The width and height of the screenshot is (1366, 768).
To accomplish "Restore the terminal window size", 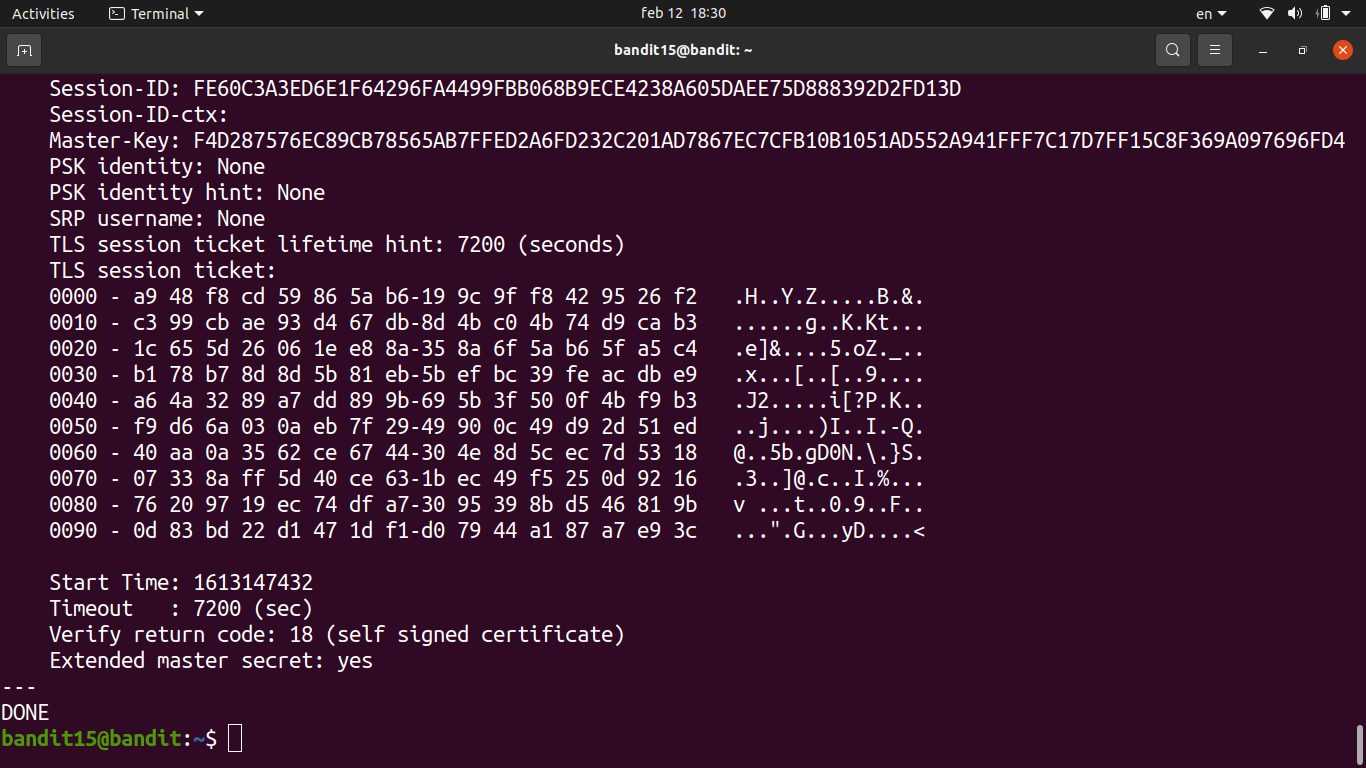I will click(1302, 50).
